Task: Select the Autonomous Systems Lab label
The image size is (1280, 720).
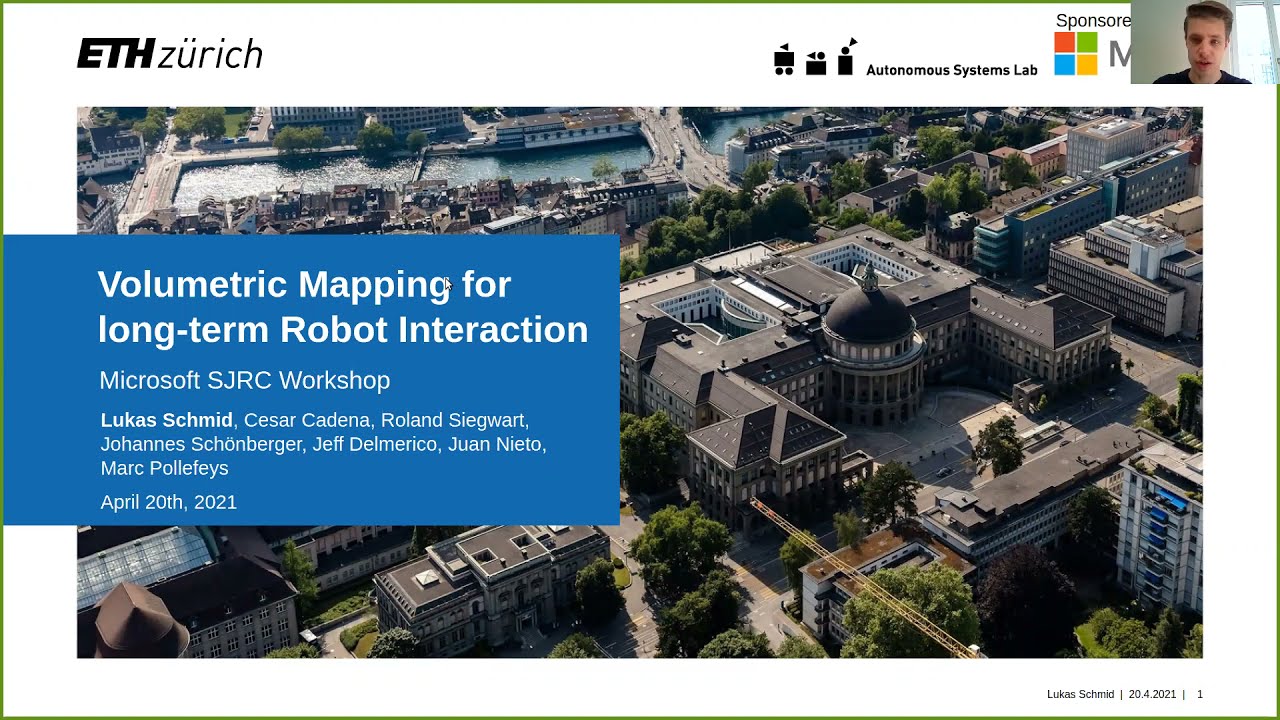Action: (x=951, y=70)
